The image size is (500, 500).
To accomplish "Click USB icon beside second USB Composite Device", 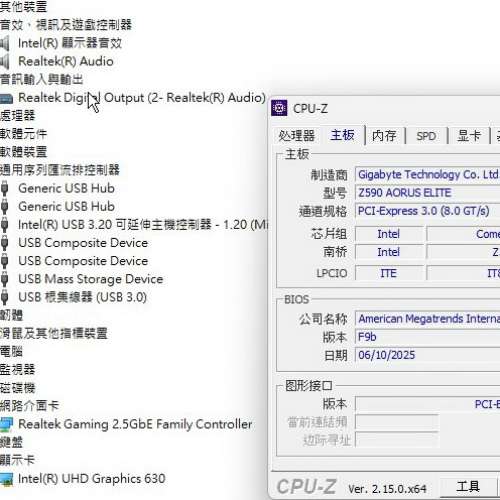I will tap(5, 261).
